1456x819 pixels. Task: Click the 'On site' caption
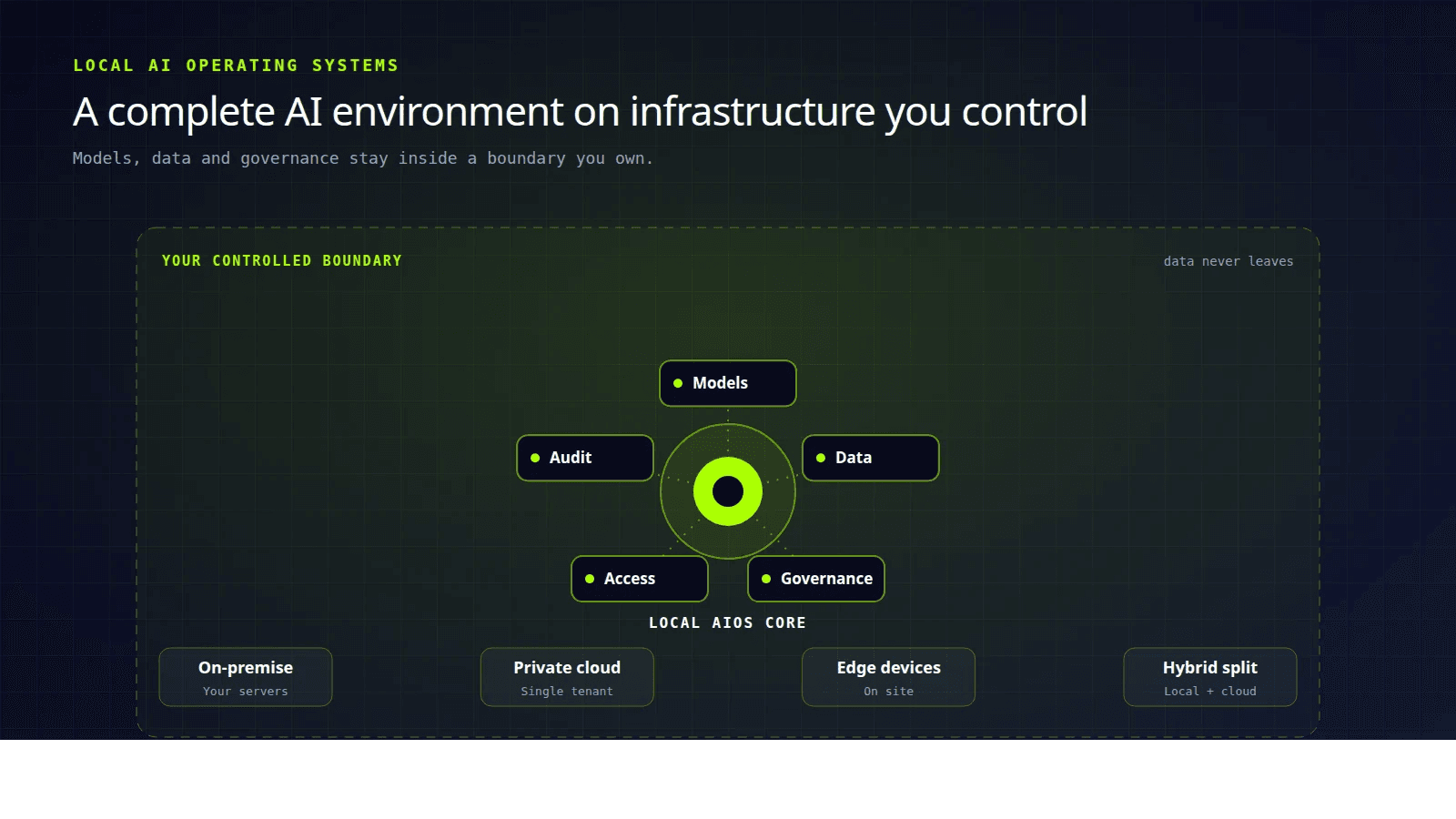tap(888, 692)
